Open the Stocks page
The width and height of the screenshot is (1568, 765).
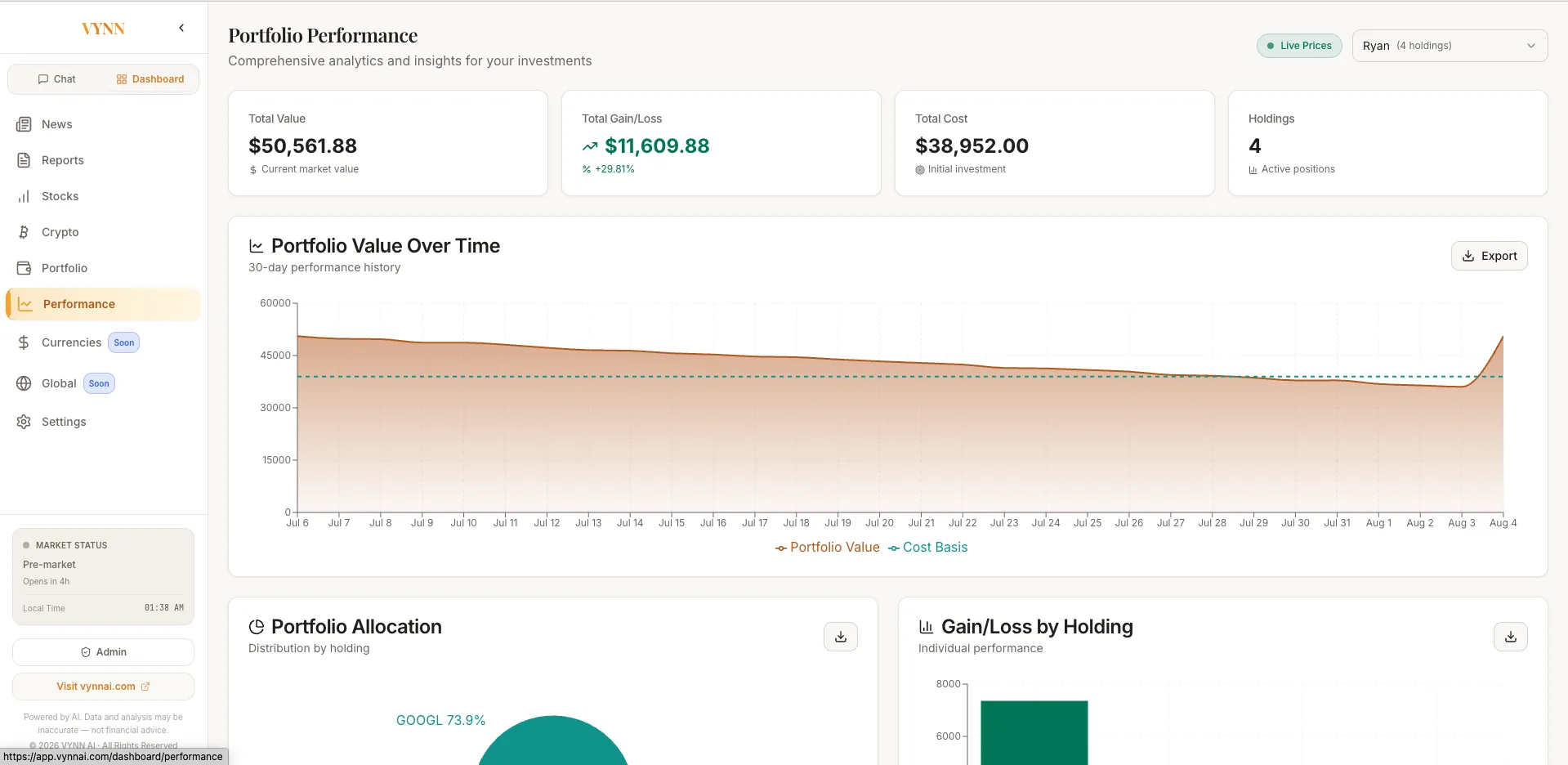coord(103,196)
